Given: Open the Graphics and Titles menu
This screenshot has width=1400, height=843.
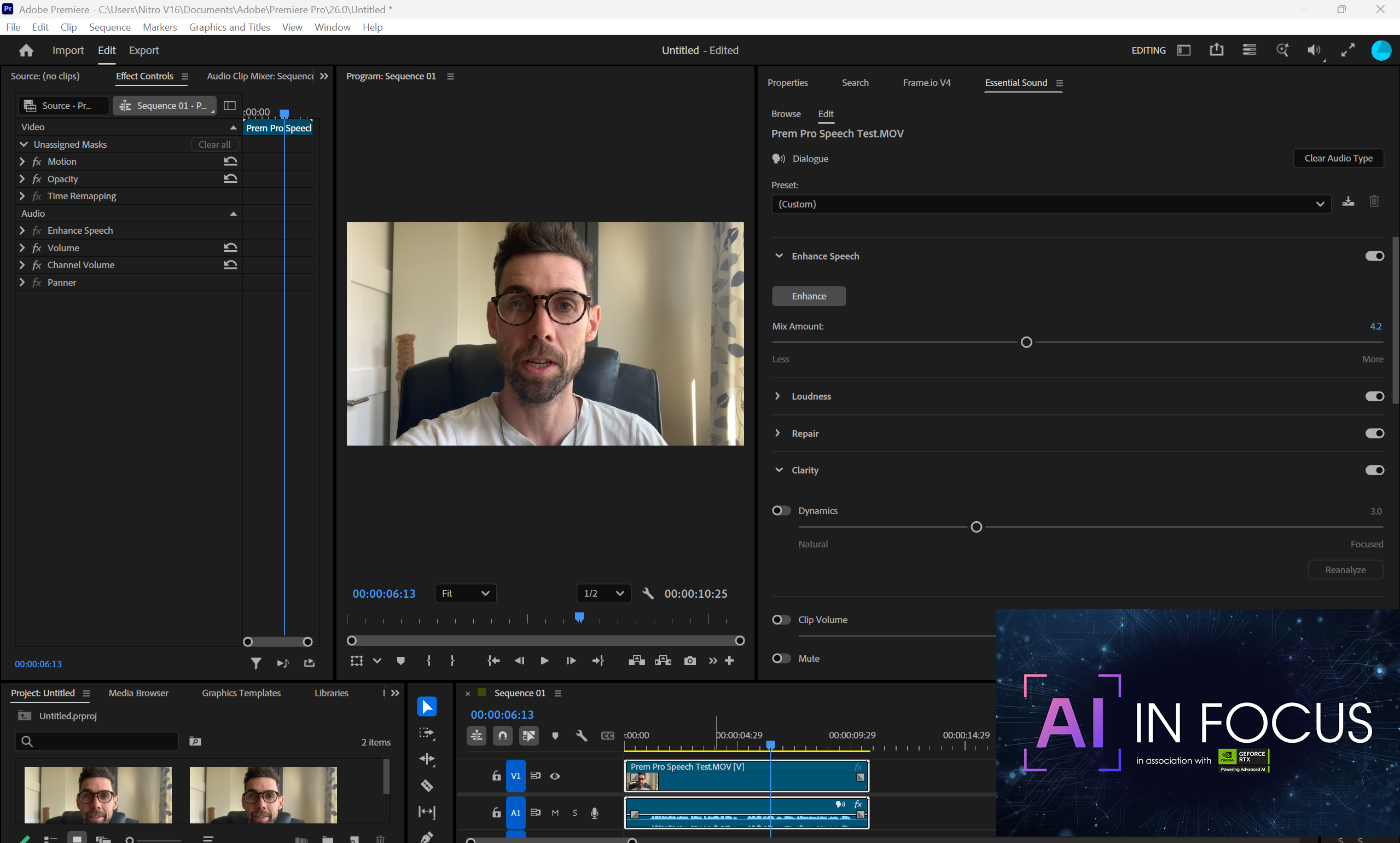Looking at the screenshot, I should pos(229,27).
